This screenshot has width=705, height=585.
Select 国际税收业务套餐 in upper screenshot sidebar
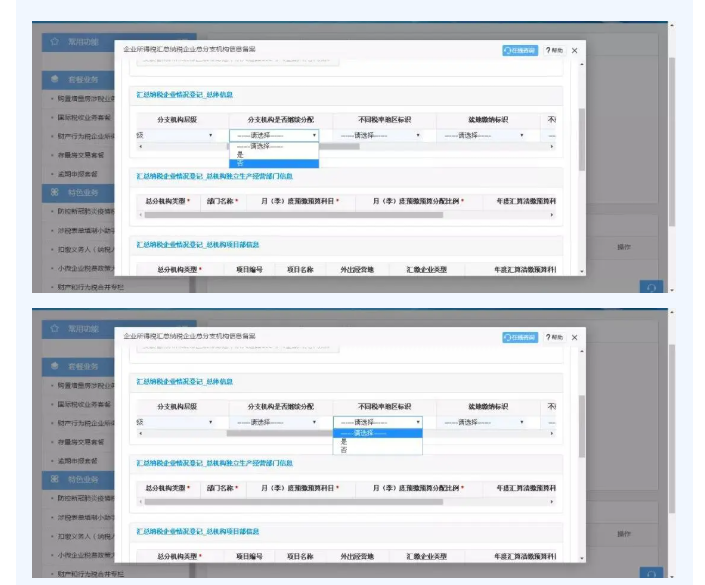pyautogui.click(x=84, y=117)
